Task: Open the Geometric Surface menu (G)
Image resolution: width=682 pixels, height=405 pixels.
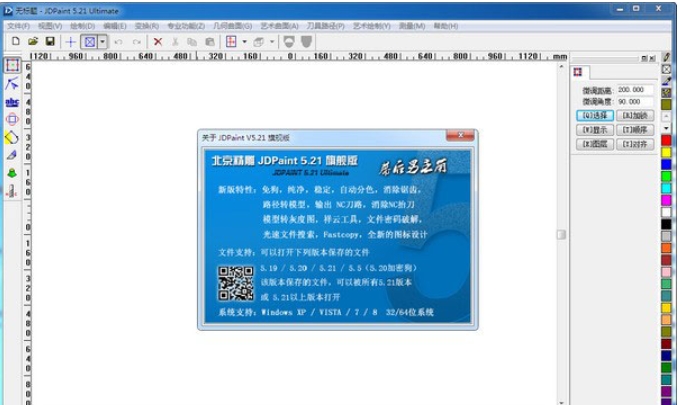Action: 233,26
